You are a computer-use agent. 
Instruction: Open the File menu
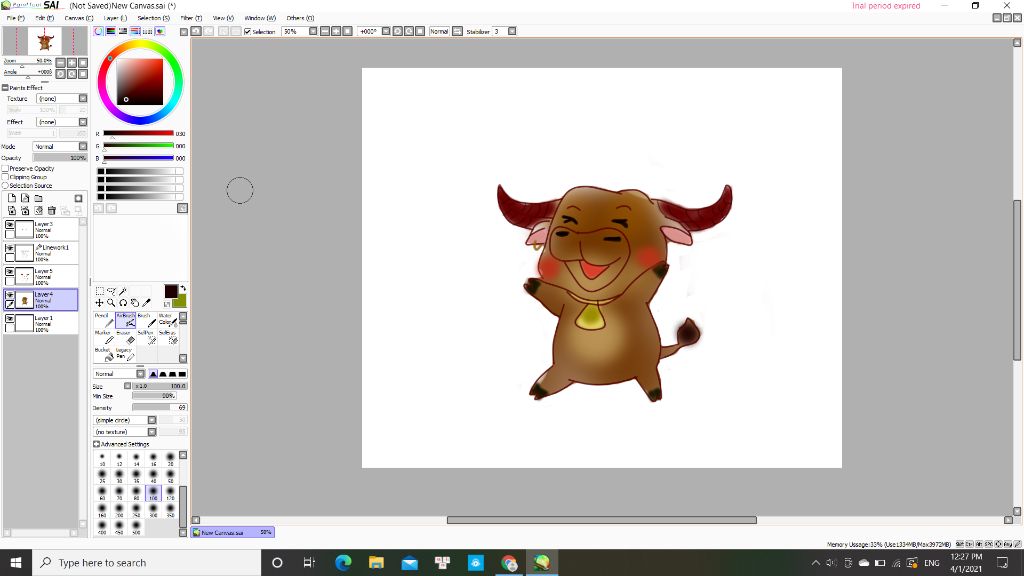(x=15, y=18)
